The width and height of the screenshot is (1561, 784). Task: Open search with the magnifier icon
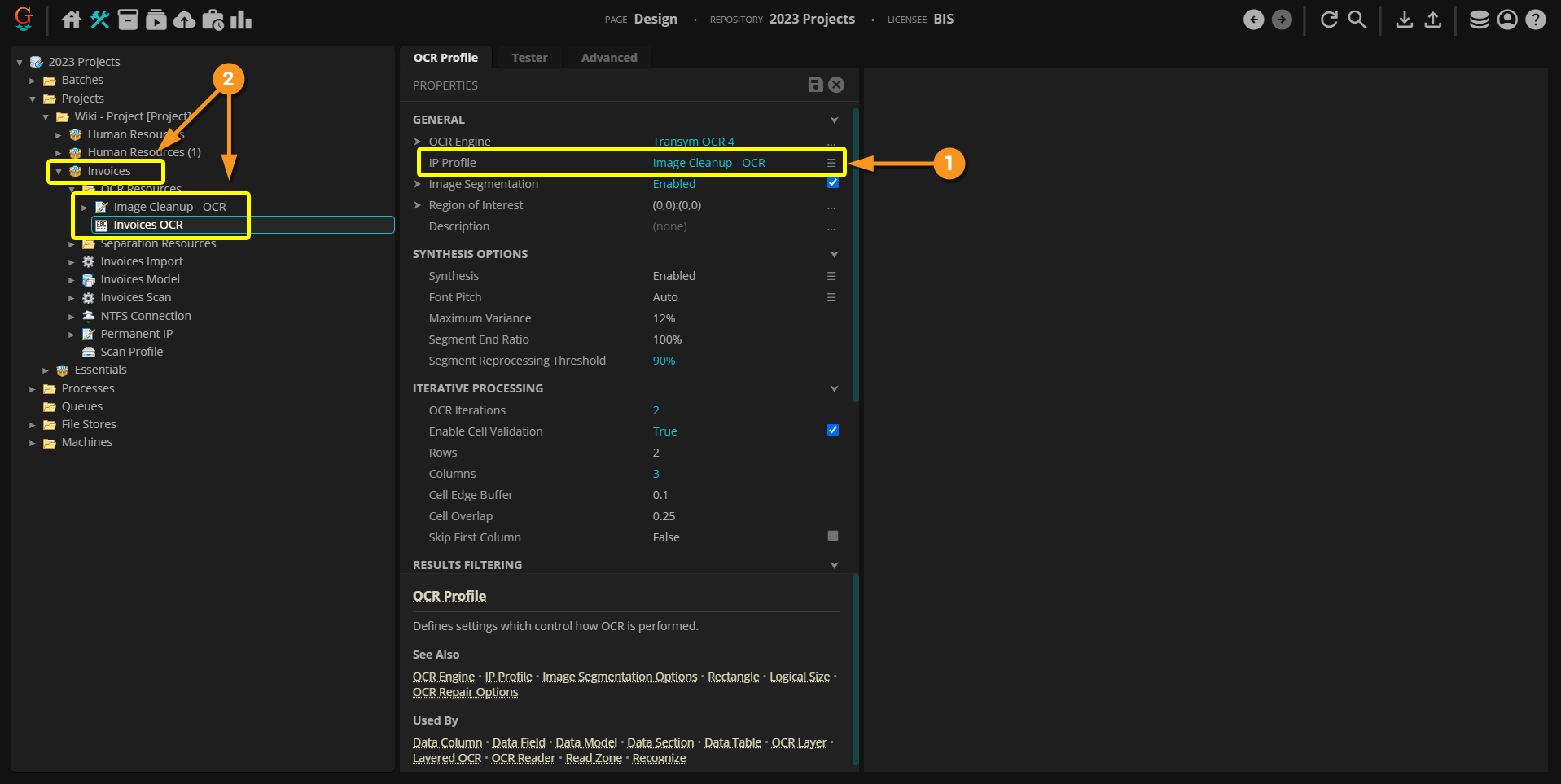(1357, 20)
